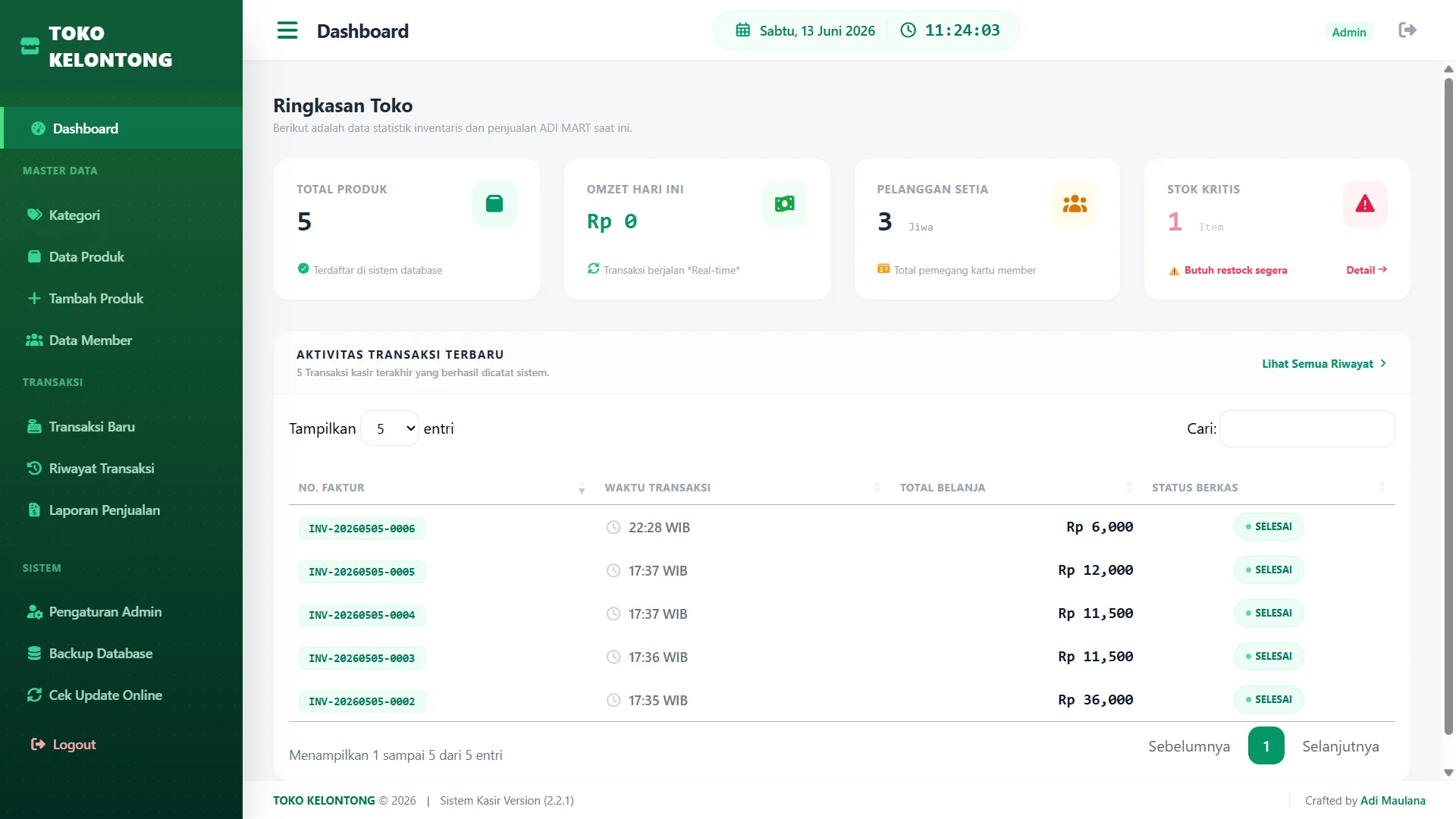Click the Logout icon in sidebar
This screenshot has width=1456, height=819.
(38, 744)
